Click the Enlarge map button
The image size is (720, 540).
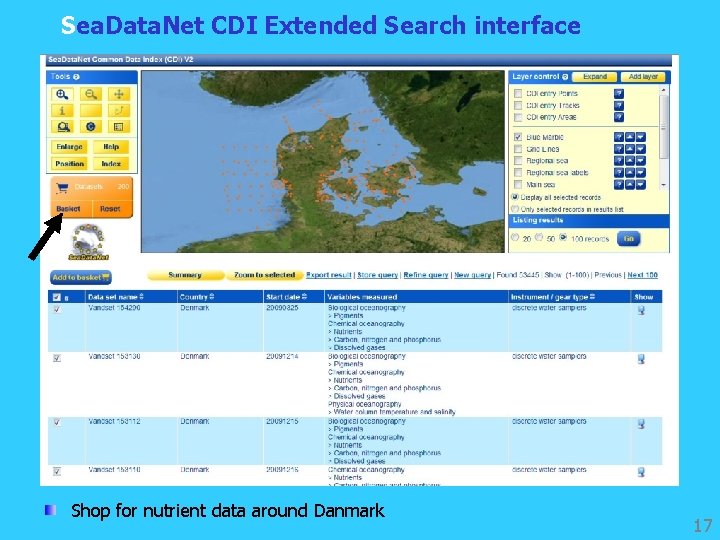69,147
